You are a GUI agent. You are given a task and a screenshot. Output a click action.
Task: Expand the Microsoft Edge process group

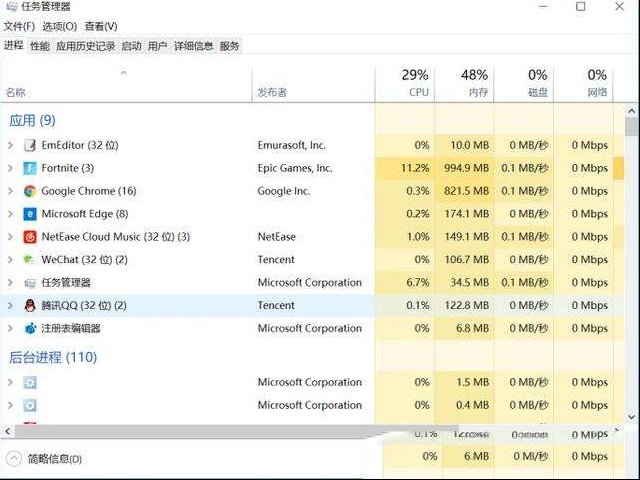click(10, 214)
